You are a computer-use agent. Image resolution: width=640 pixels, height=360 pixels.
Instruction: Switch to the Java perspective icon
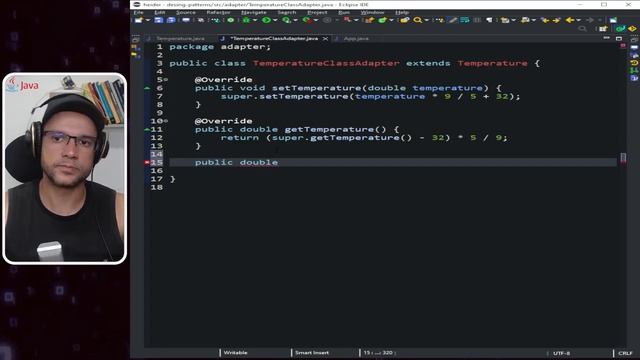click(620, 29)
